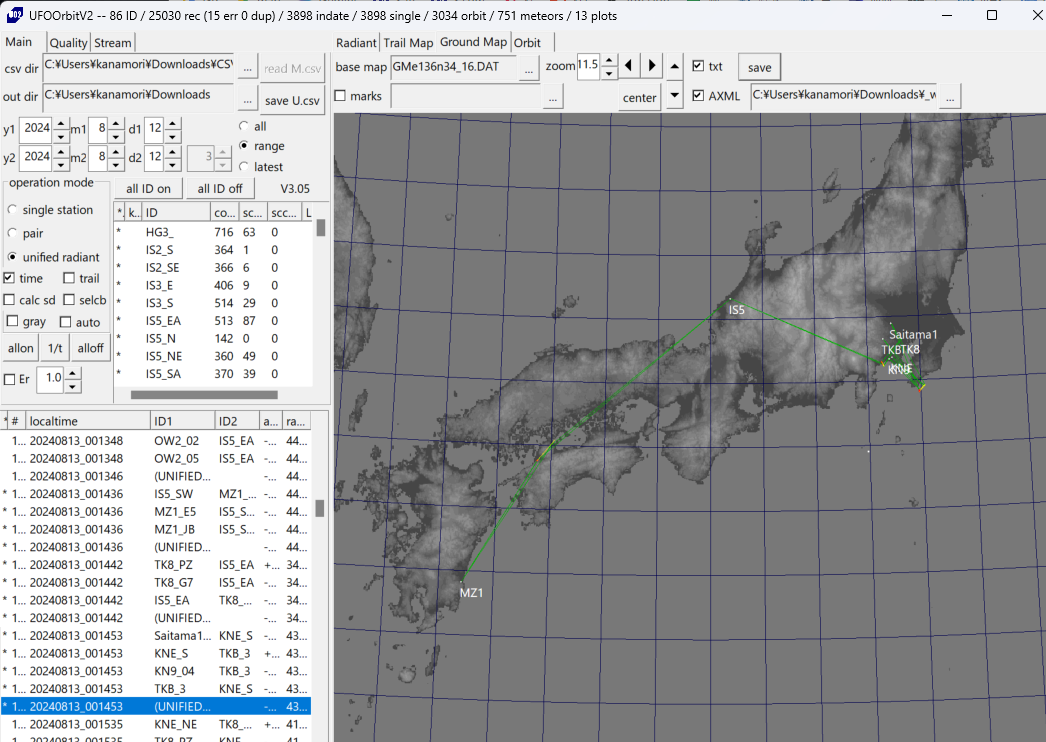Enable the trail checkbox
The image size is (1046, 742).
[69, 278]
